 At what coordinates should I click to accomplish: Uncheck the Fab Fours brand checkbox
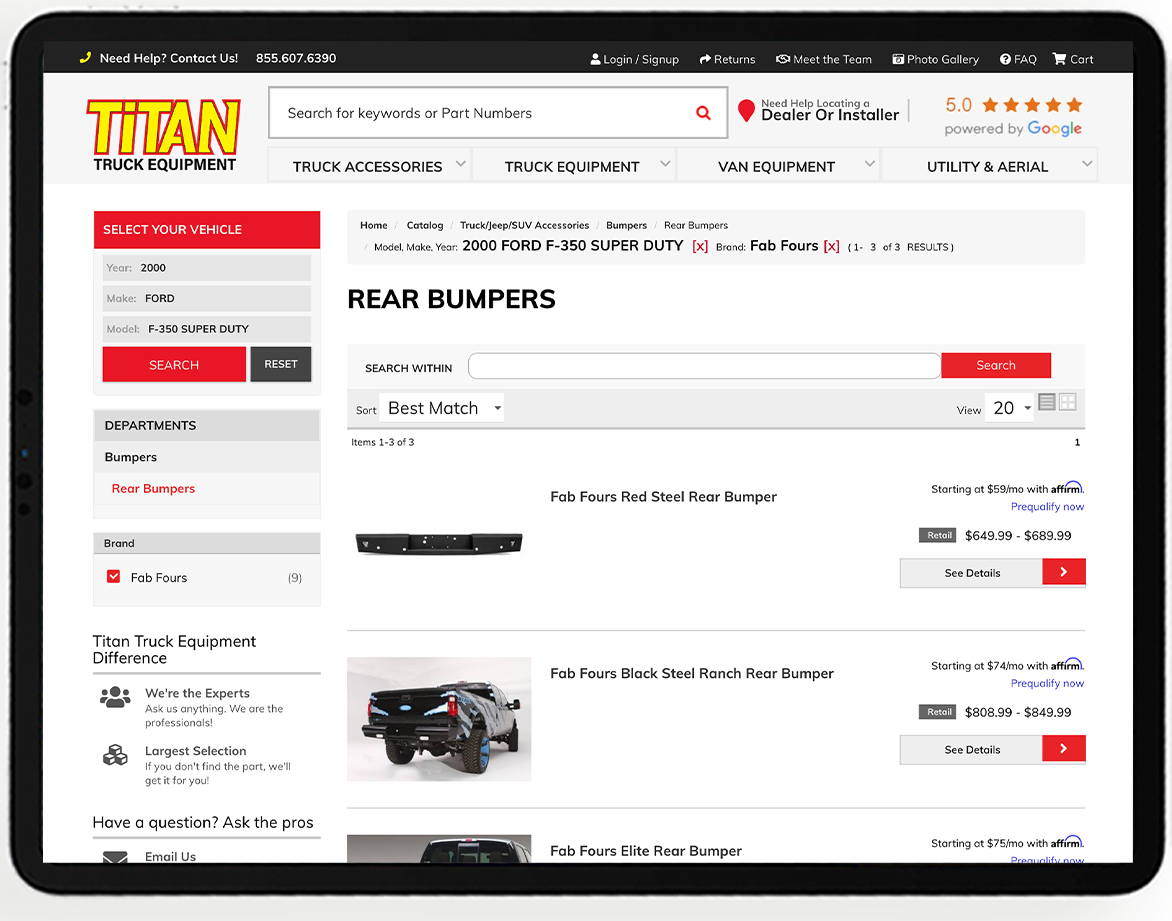click(114, 577)
